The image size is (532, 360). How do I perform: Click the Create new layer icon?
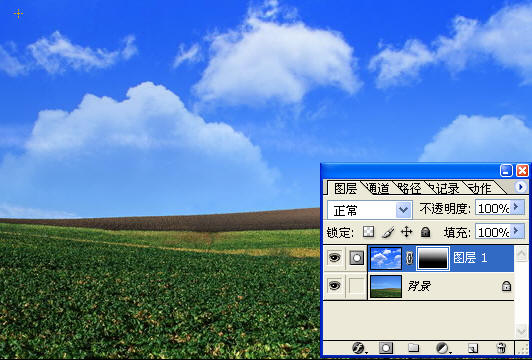coord(473,348)
